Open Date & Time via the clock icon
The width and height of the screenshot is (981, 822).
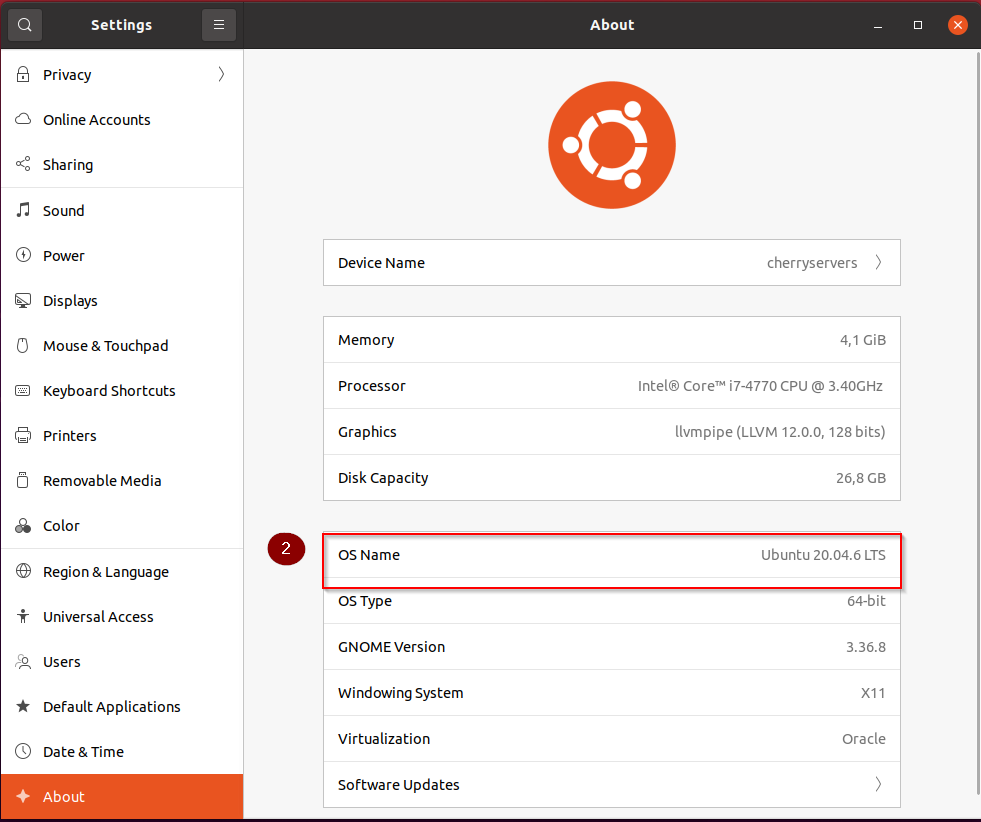(22, 751)
